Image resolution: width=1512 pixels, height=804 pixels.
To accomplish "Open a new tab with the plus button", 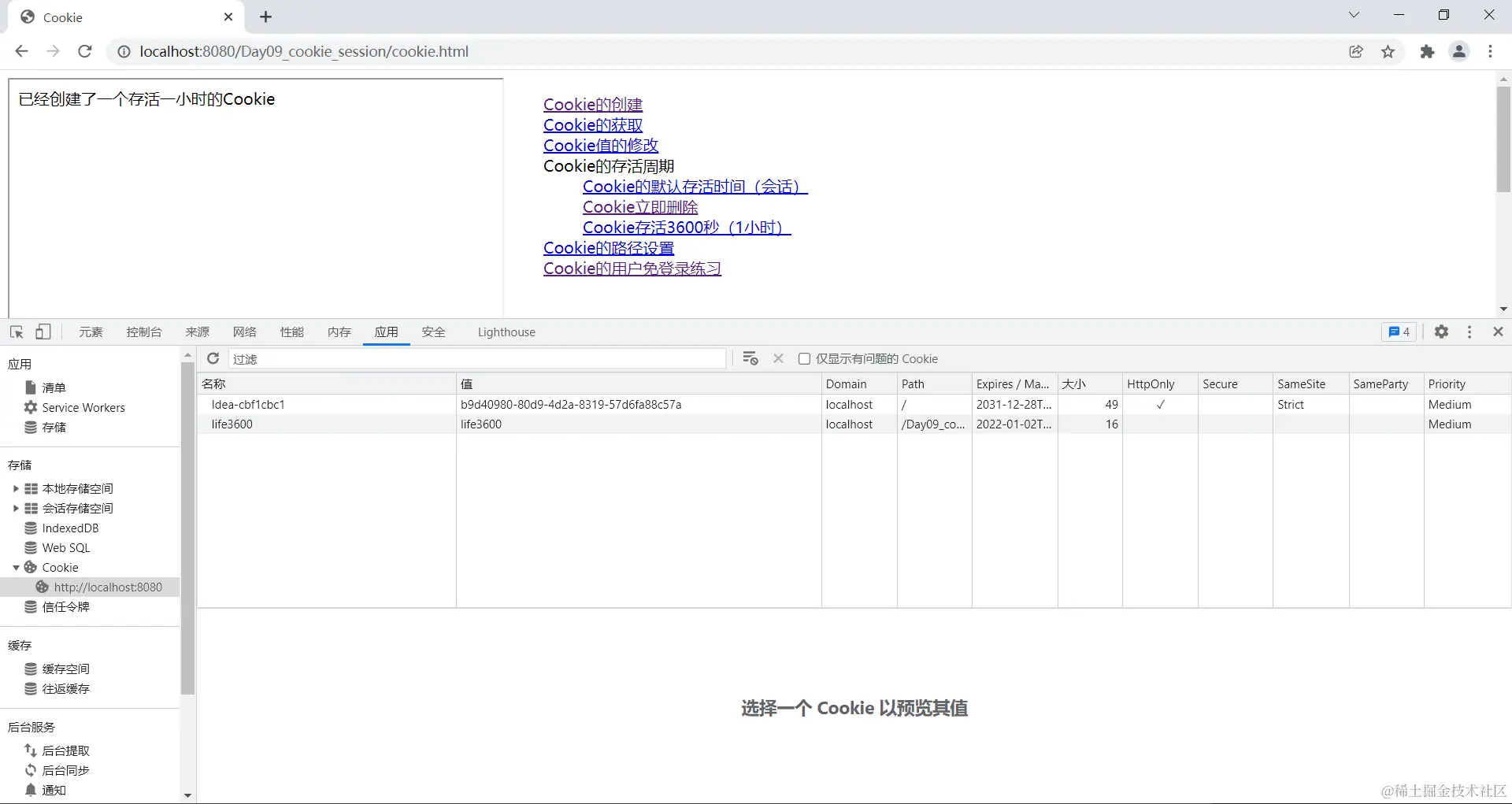I will point(265,17).
